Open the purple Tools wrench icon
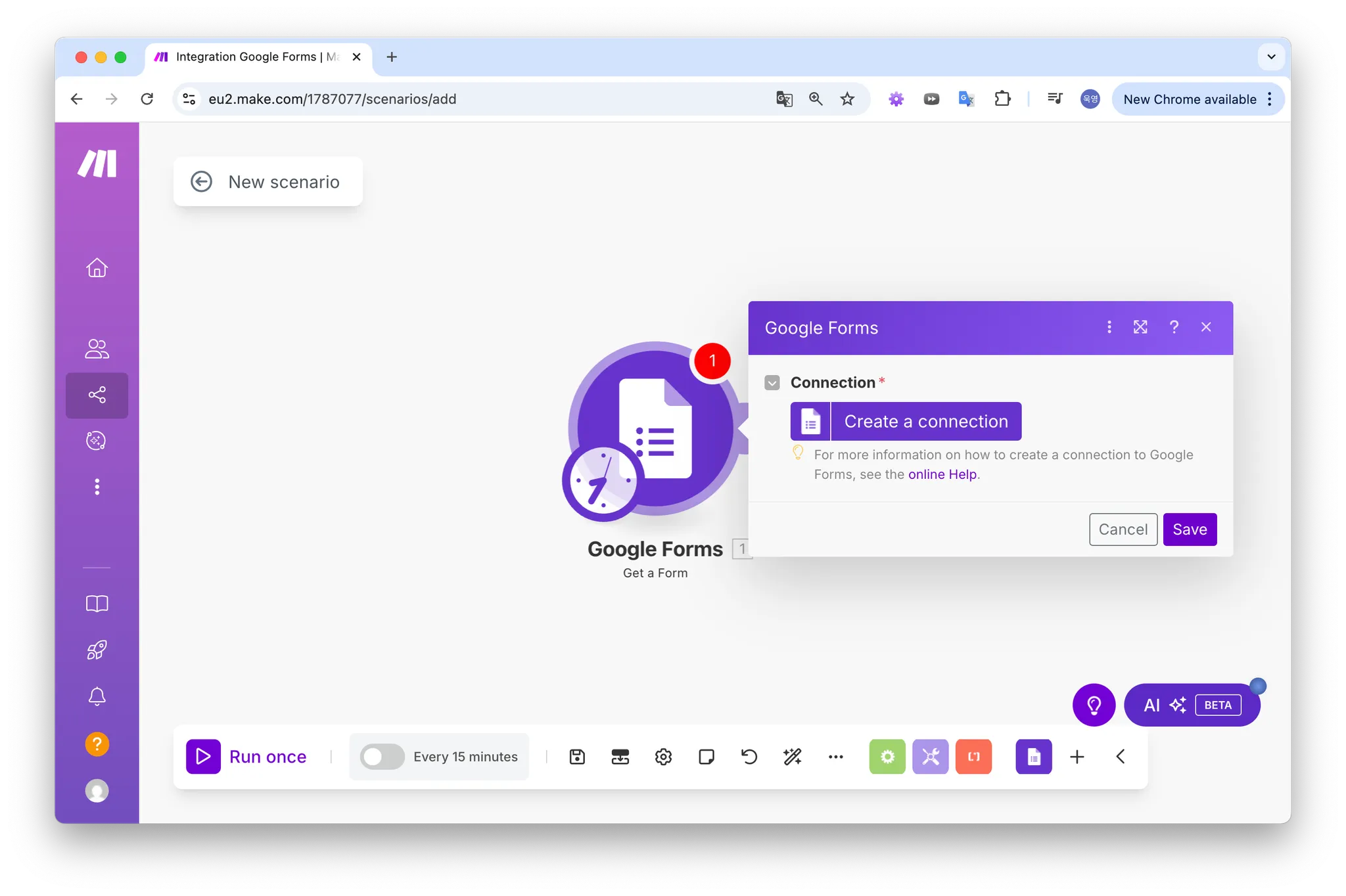Screen dimensions: 1346x896 [x=931, y=757]
